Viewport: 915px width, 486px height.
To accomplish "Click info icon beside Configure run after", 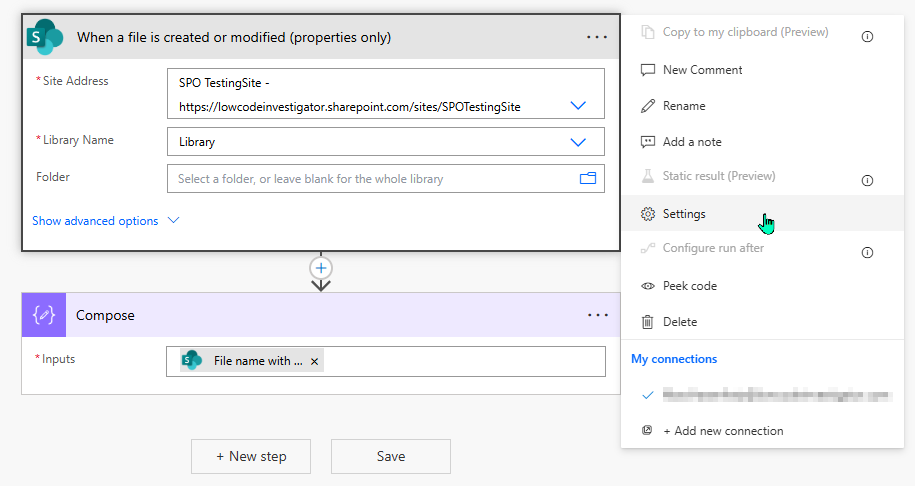I will (867, 252).
